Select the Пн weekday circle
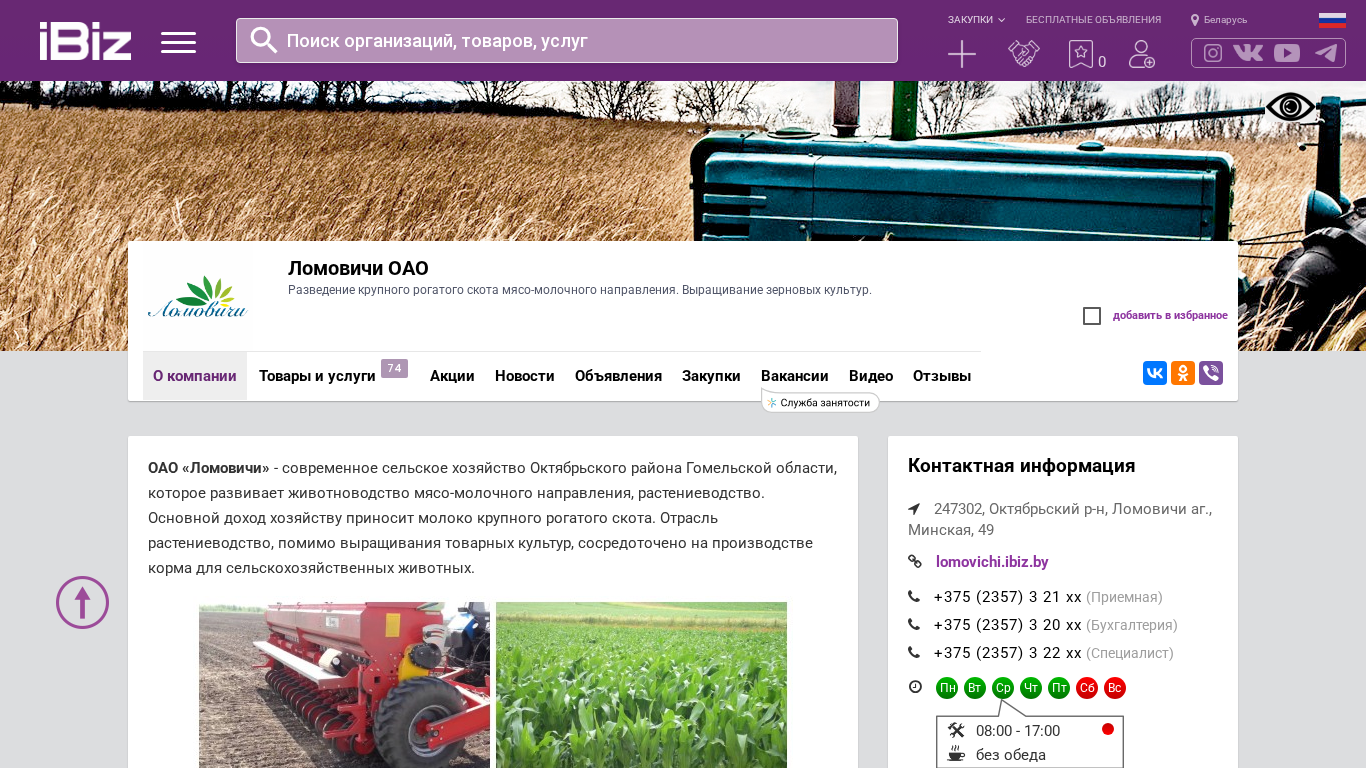Image resolution: width=1366 pixels, height=768 pixels. (x=947, y=688)
